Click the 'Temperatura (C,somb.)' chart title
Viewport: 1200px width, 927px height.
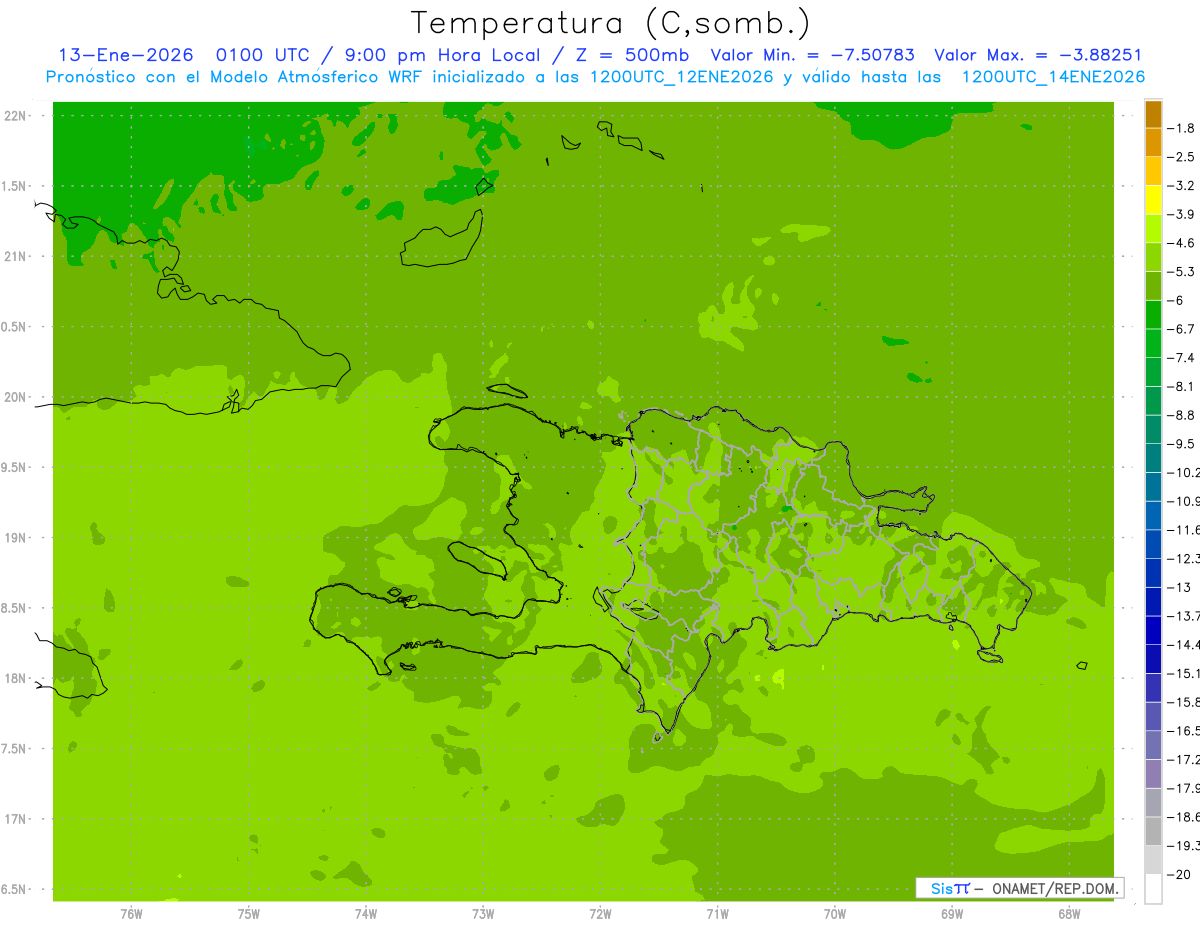611,23
